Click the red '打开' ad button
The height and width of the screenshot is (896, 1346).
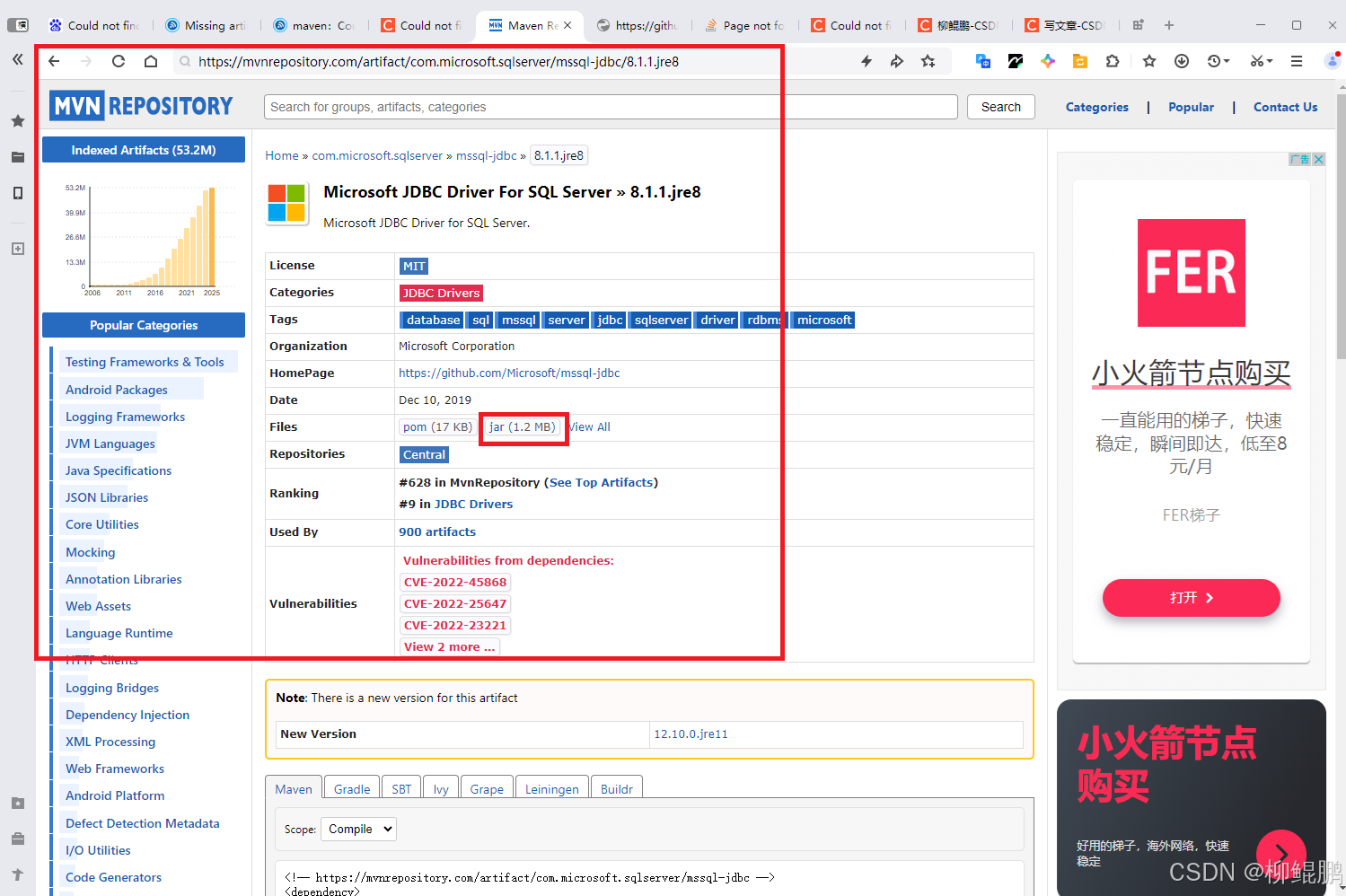pyautogui.click(x=1191, y=598)
